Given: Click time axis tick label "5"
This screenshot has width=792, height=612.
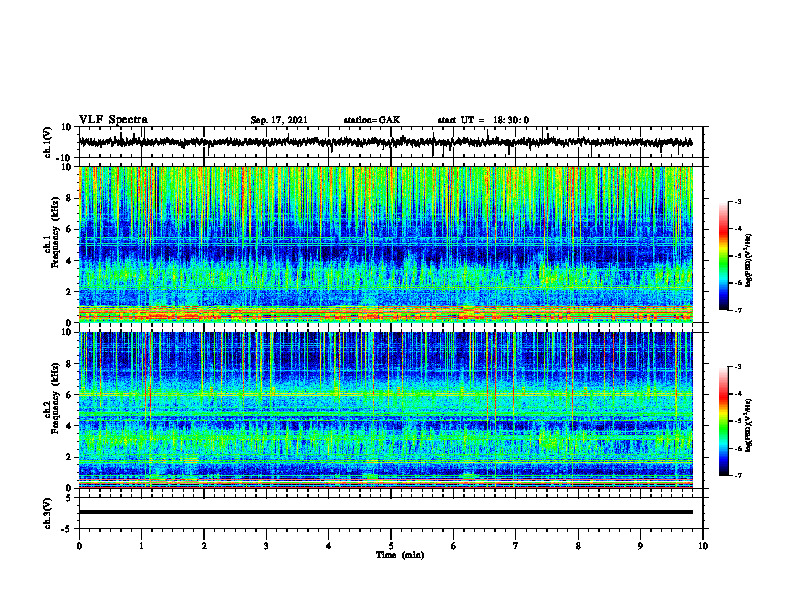Looking at the screenshot, I should pos(391,546).
